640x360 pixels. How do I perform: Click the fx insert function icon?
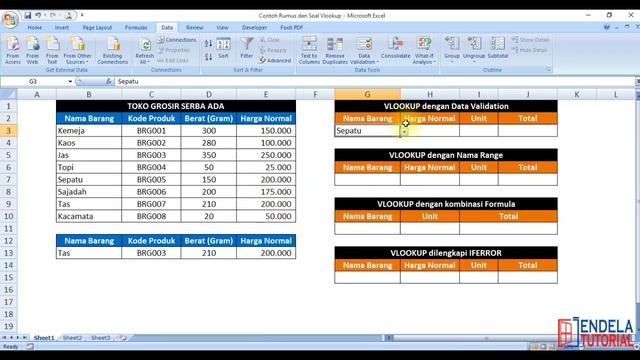pos(109,81)
